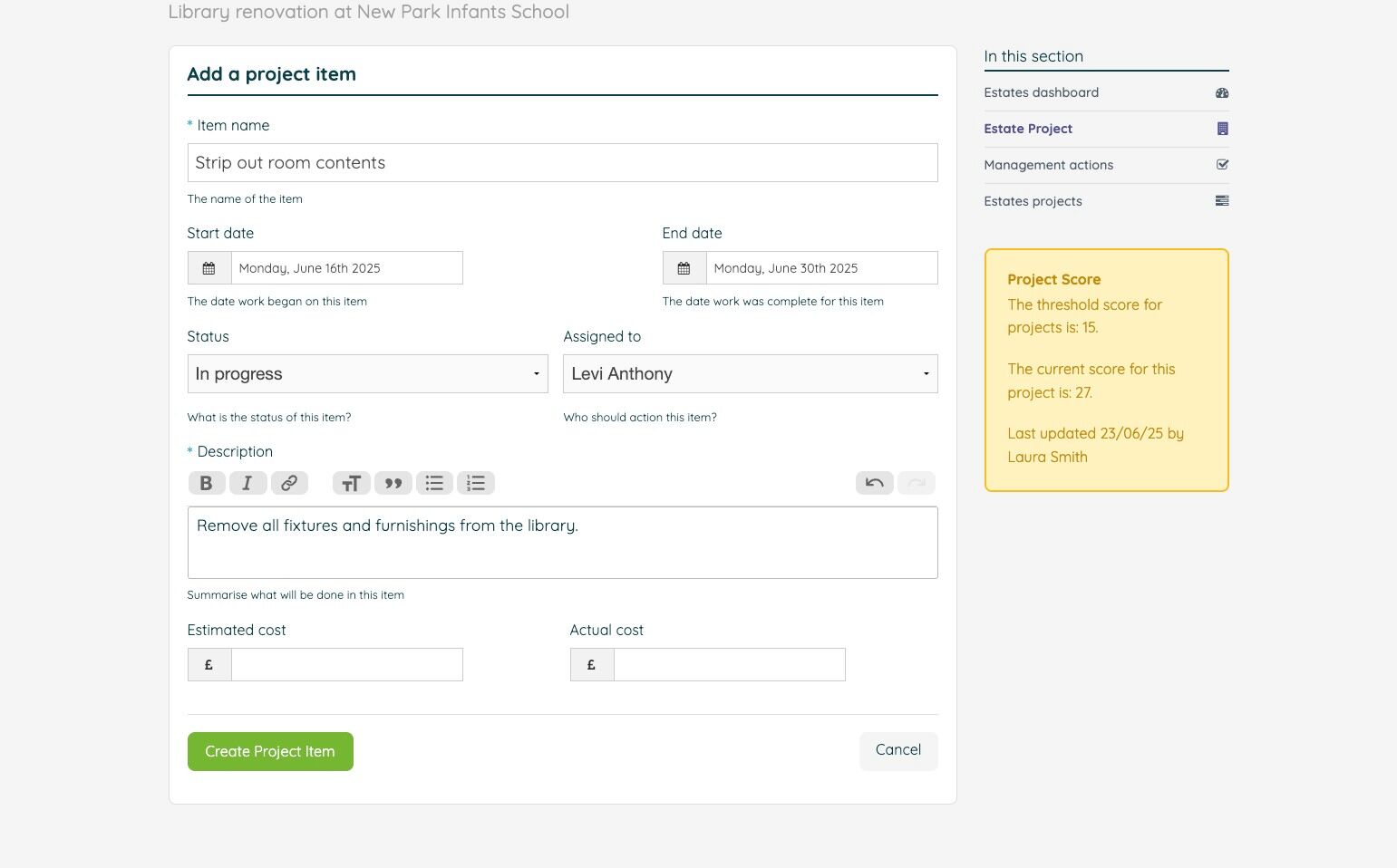Start a numbered list
This screenshot has height=868, width=1397.
click(476, 483)
